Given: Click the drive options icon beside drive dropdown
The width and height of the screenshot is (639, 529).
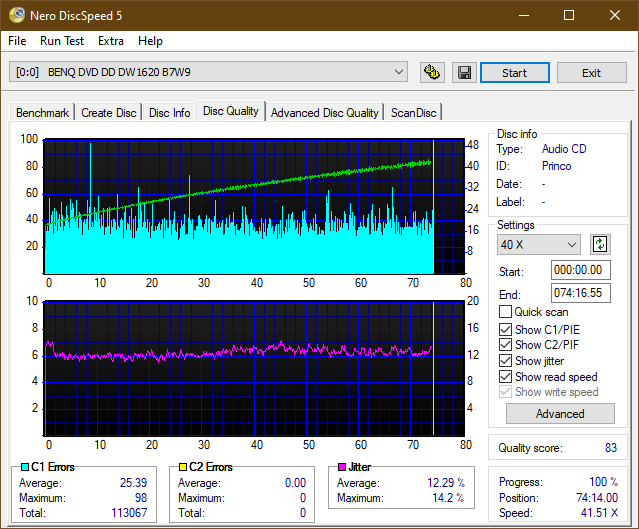Looking at the screenshot, I should tap(432, 73).
